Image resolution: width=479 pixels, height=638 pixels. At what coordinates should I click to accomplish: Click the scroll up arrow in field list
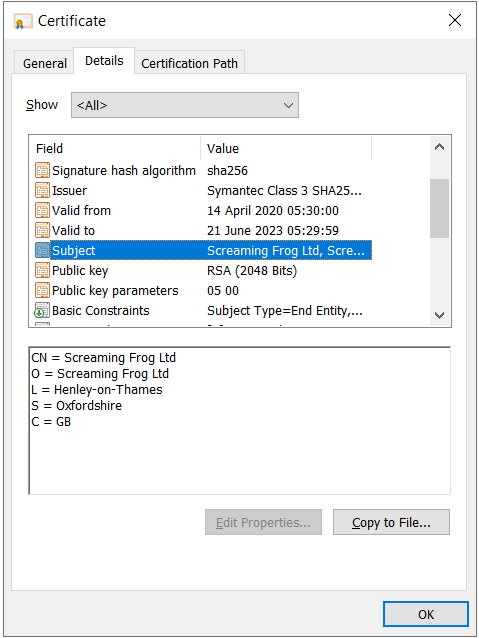440,147
